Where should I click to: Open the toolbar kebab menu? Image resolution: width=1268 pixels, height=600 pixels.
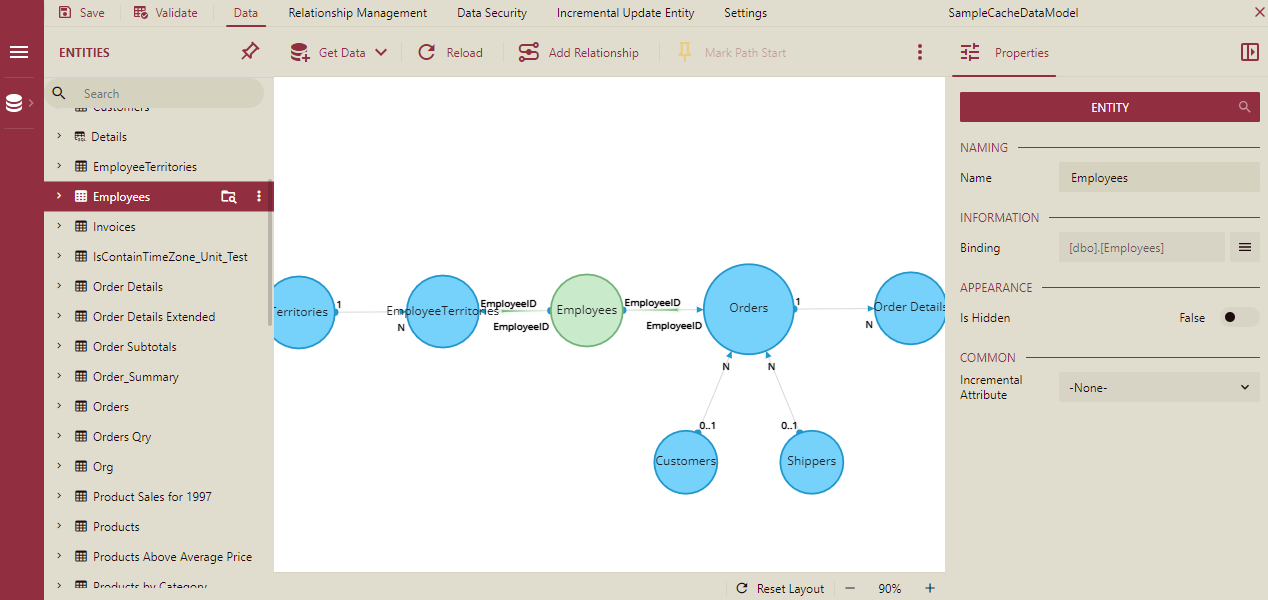point(919,52)
